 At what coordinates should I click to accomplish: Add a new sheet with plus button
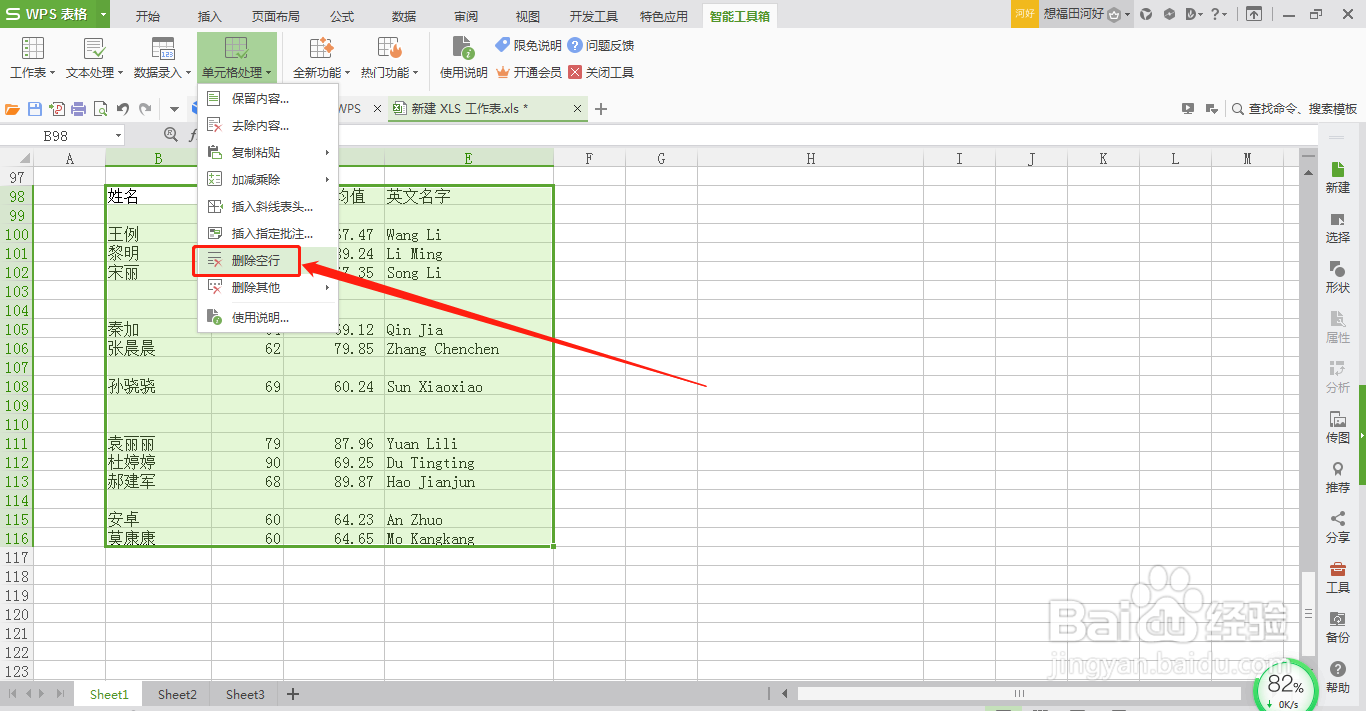(293, 694)
